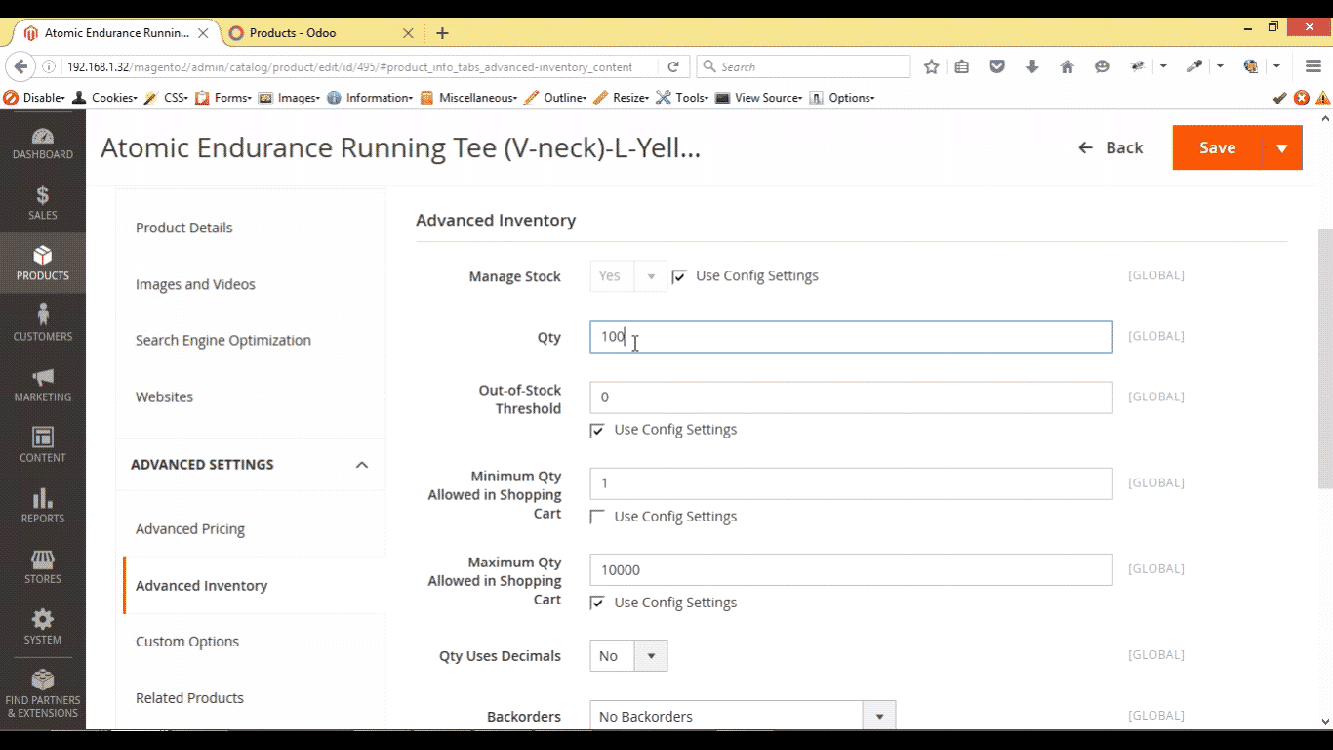Switch to the Products - Odoo browser tab

point(320,33)
